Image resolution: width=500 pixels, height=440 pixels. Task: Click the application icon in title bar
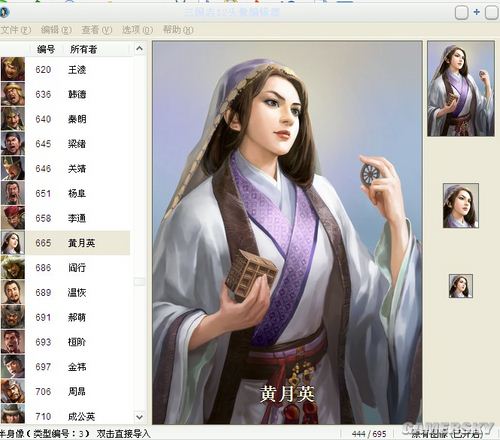click(x=5, y=13)
